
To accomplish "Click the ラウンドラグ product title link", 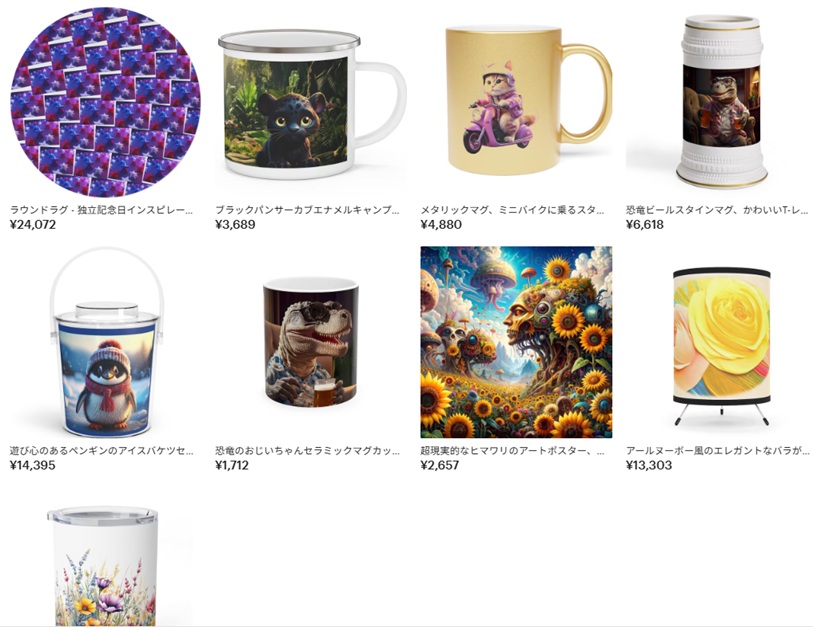I will pos(102,210).
